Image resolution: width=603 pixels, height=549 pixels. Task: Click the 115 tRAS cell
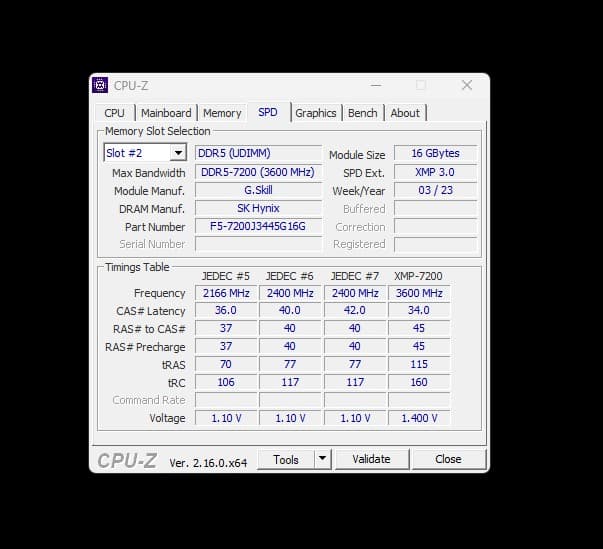point(419,364)
